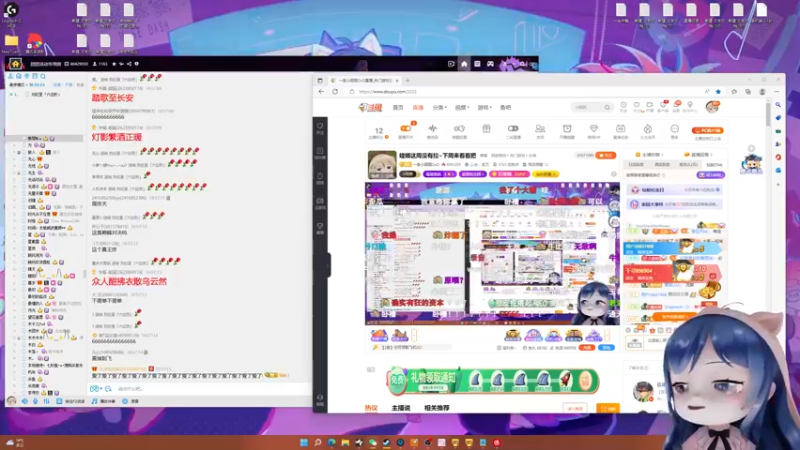Screen dimensions: 800x450
Task: Click the purple join button in the rank panel
Action: [710, 175]
